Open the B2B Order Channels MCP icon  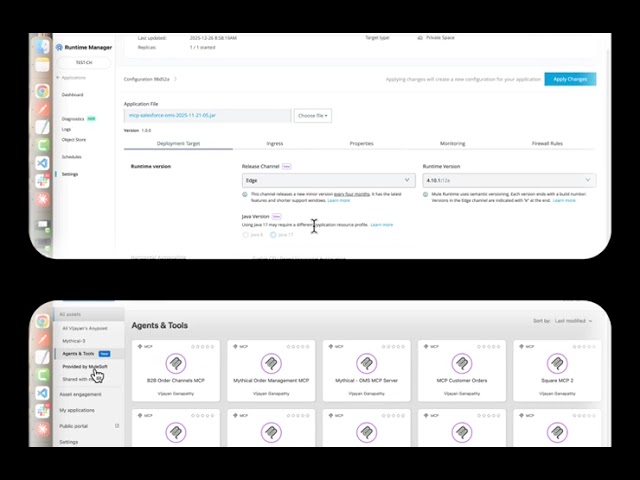(176, 363)
